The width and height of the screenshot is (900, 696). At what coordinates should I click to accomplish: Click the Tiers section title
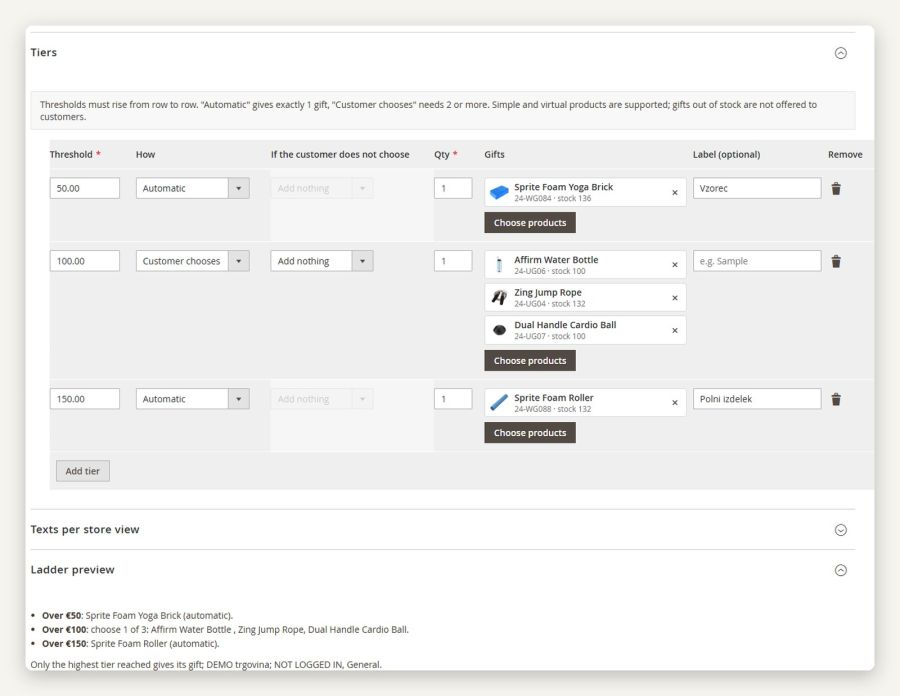(x=44, y=52)
